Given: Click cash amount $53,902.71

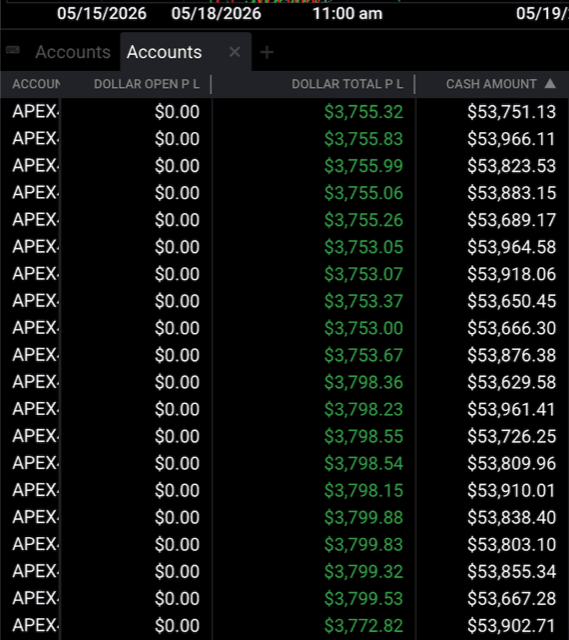Looking at the screenshot, I should tap(511, 625).
